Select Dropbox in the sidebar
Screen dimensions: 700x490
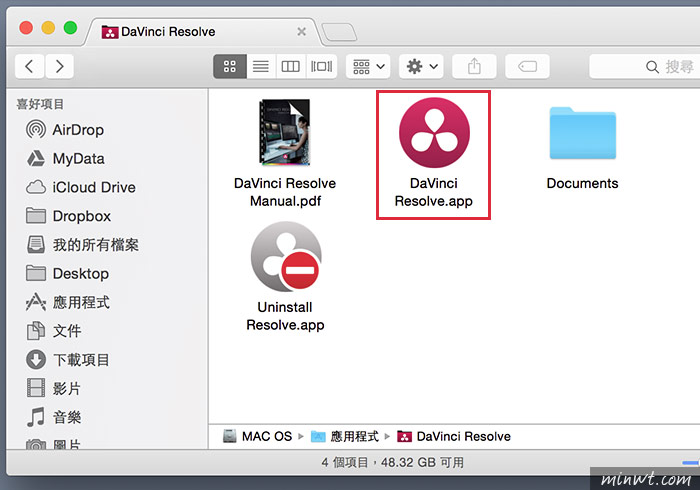click(x=68, y=216)
